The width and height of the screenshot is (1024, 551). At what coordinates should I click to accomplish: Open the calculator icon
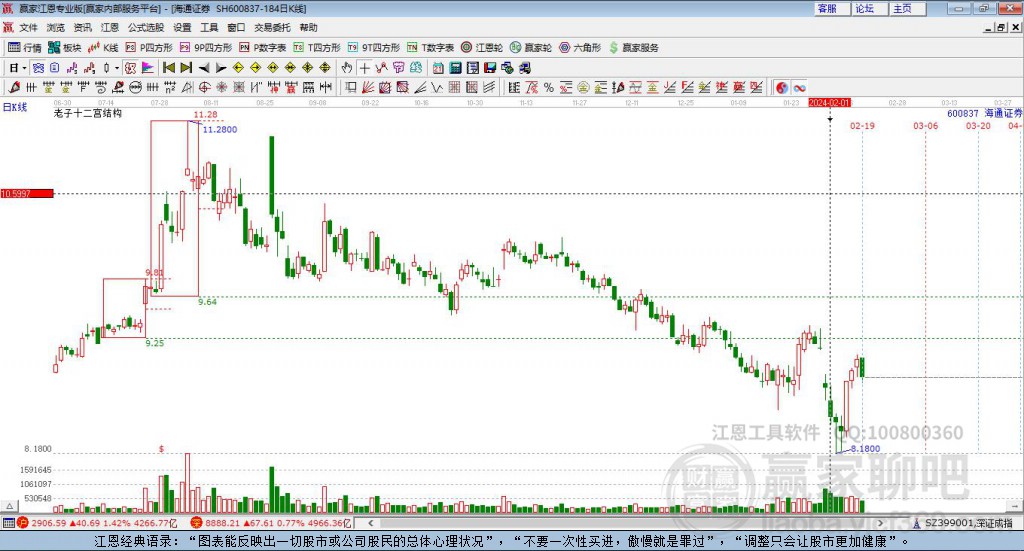pos(456,68)
